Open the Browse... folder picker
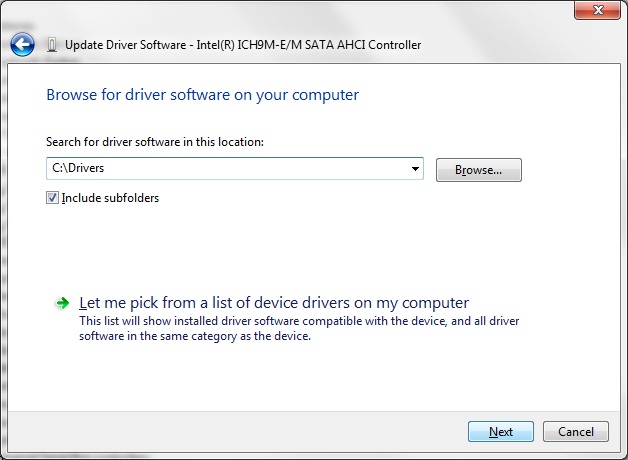628x460 pixels. pyautogui.click(x=479, y=170)
